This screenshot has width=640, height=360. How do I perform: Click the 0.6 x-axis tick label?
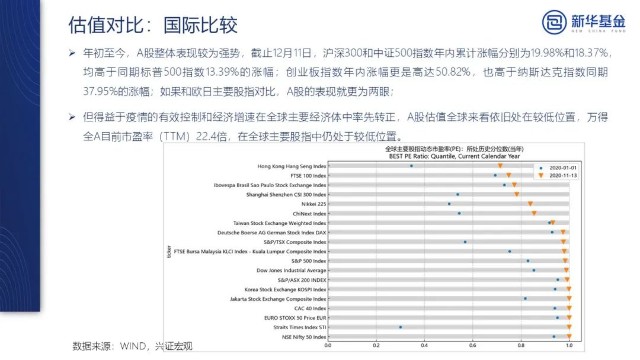tap(473, 345)
